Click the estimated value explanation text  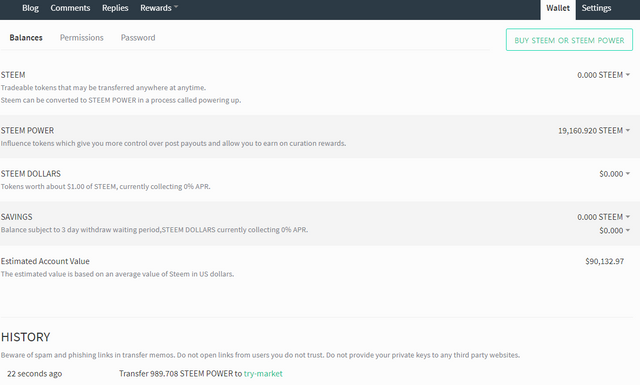118,274
